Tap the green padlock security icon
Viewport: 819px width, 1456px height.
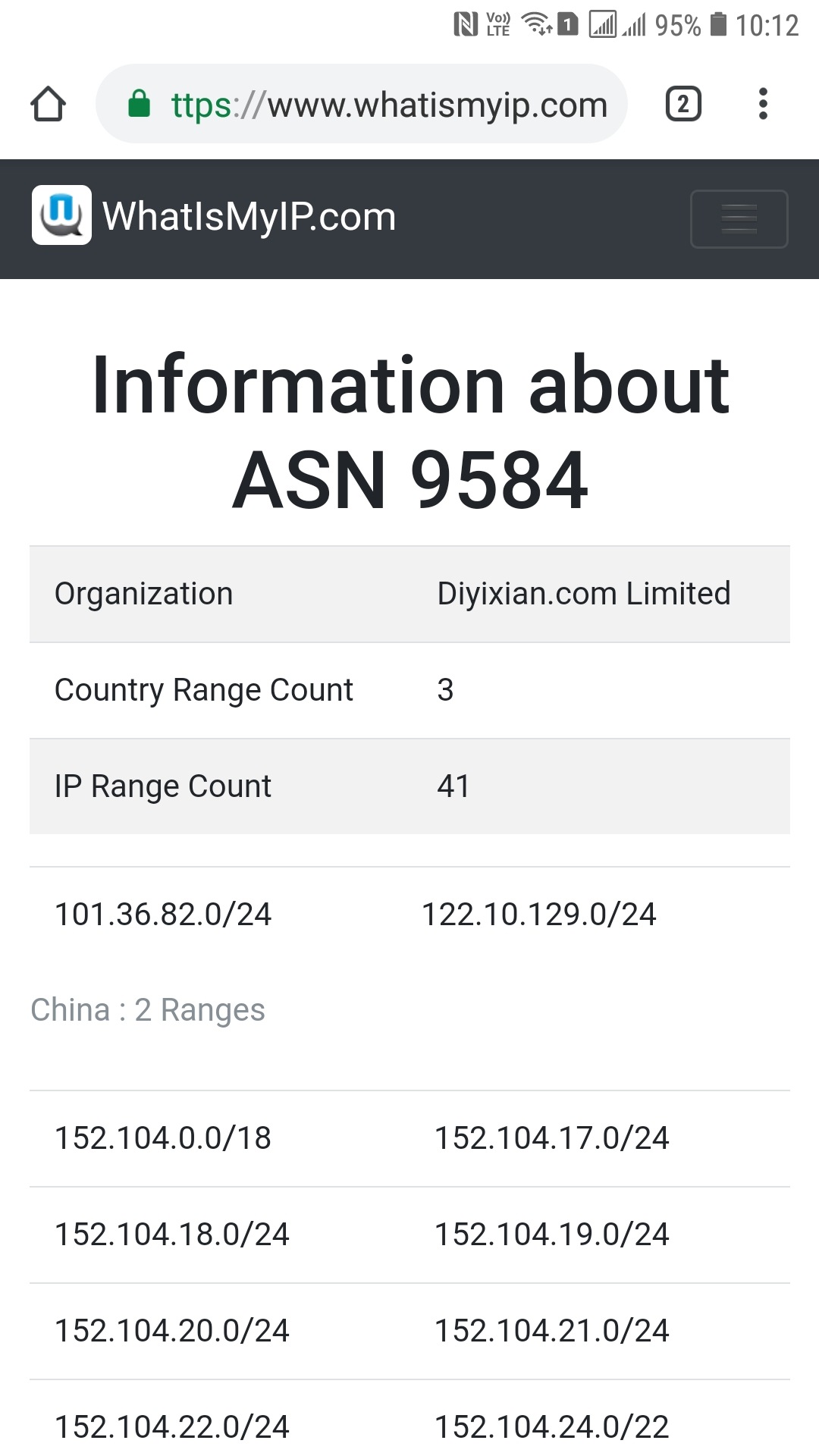(139, 104)
